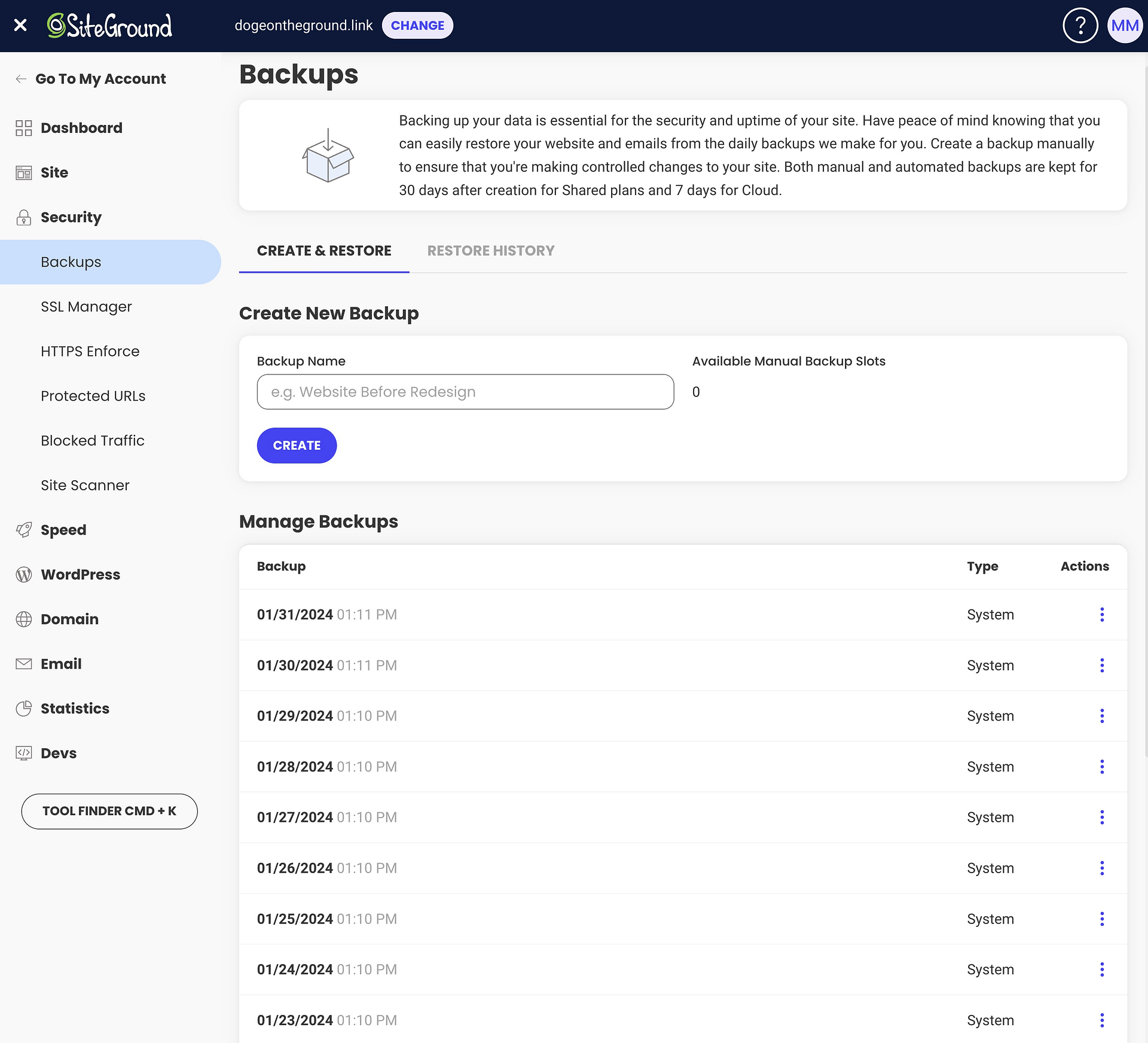Click the close X icon top-left

pyautogui.click(x=22, y=25)
